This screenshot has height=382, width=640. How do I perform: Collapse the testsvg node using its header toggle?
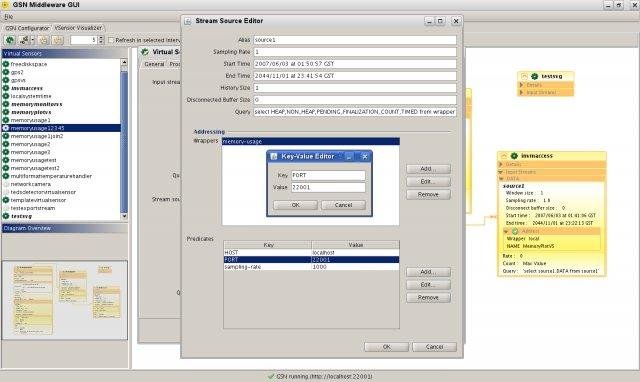(x=524, y=76)
